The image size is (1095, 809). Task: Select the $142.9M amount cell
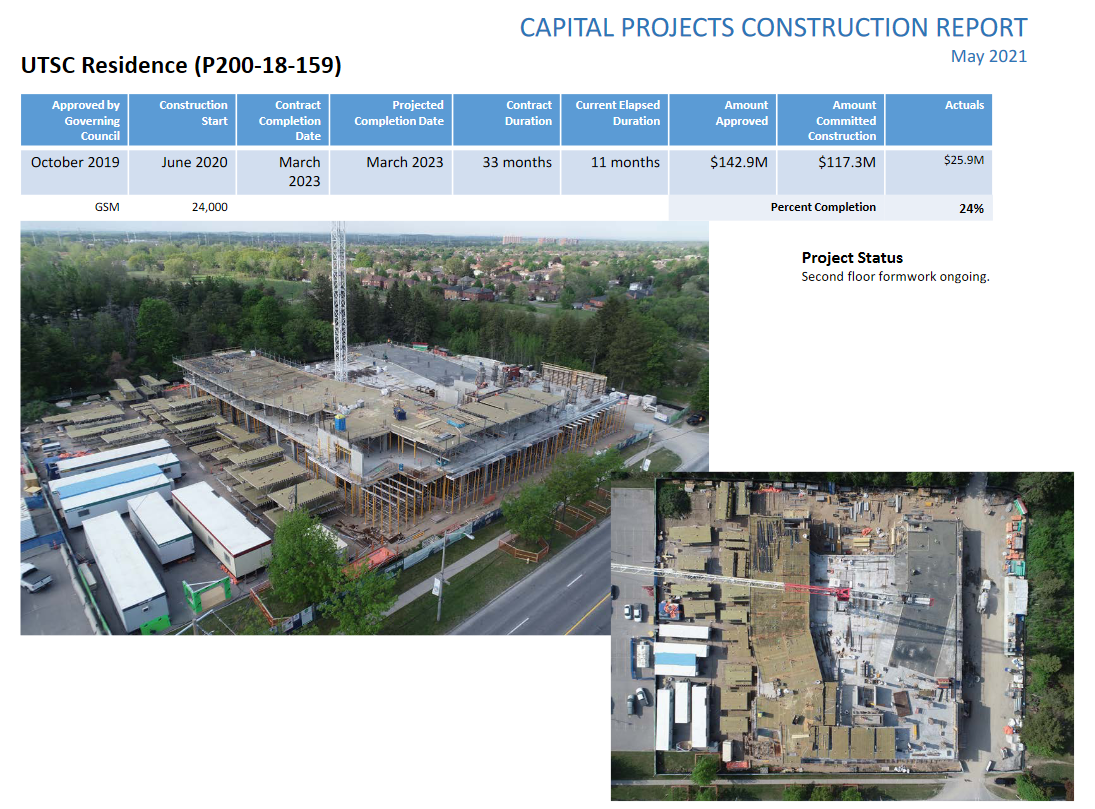point(723,170)
